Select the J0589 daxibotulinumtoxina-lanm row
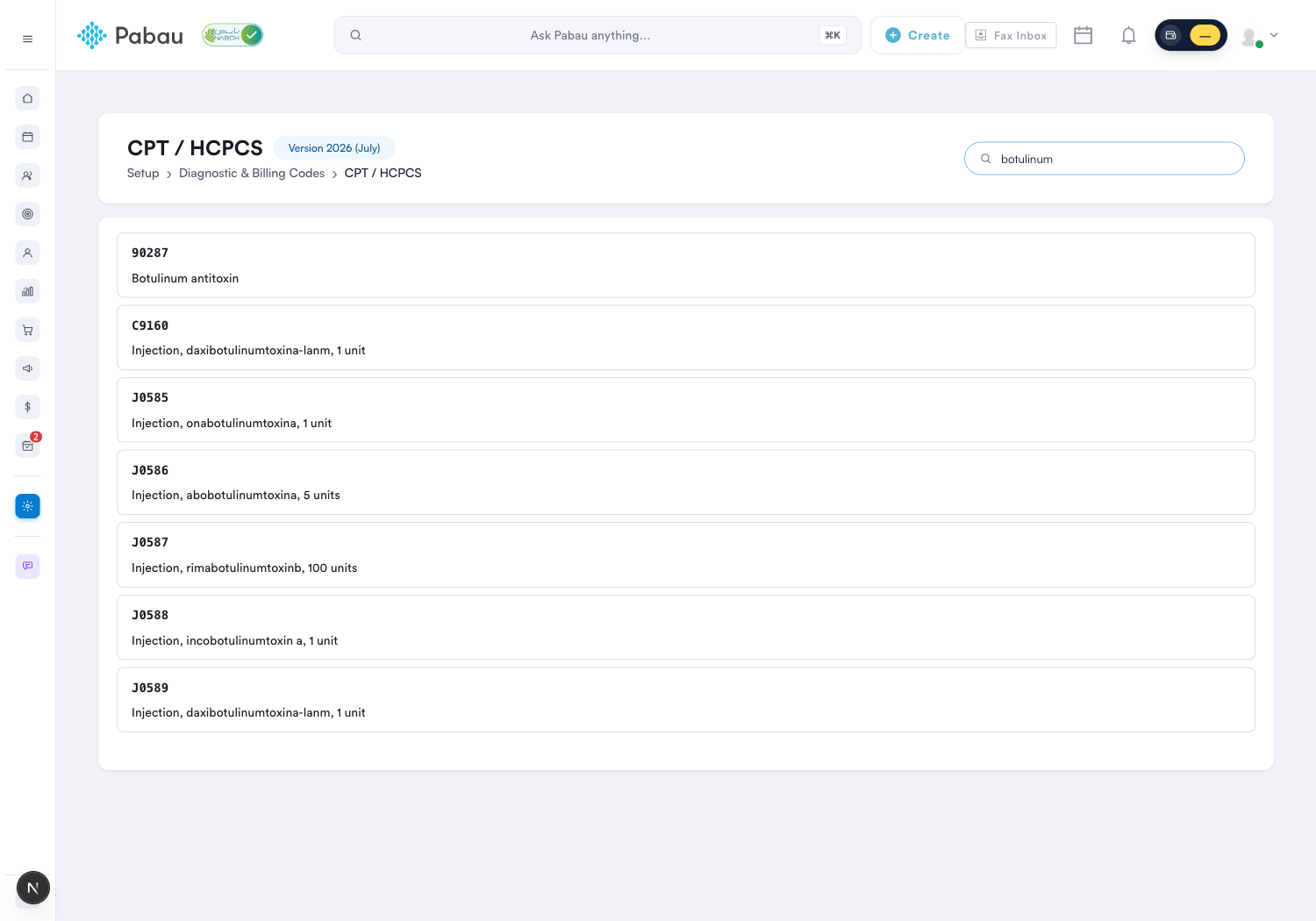1316x921 pixels. (686, 700)
